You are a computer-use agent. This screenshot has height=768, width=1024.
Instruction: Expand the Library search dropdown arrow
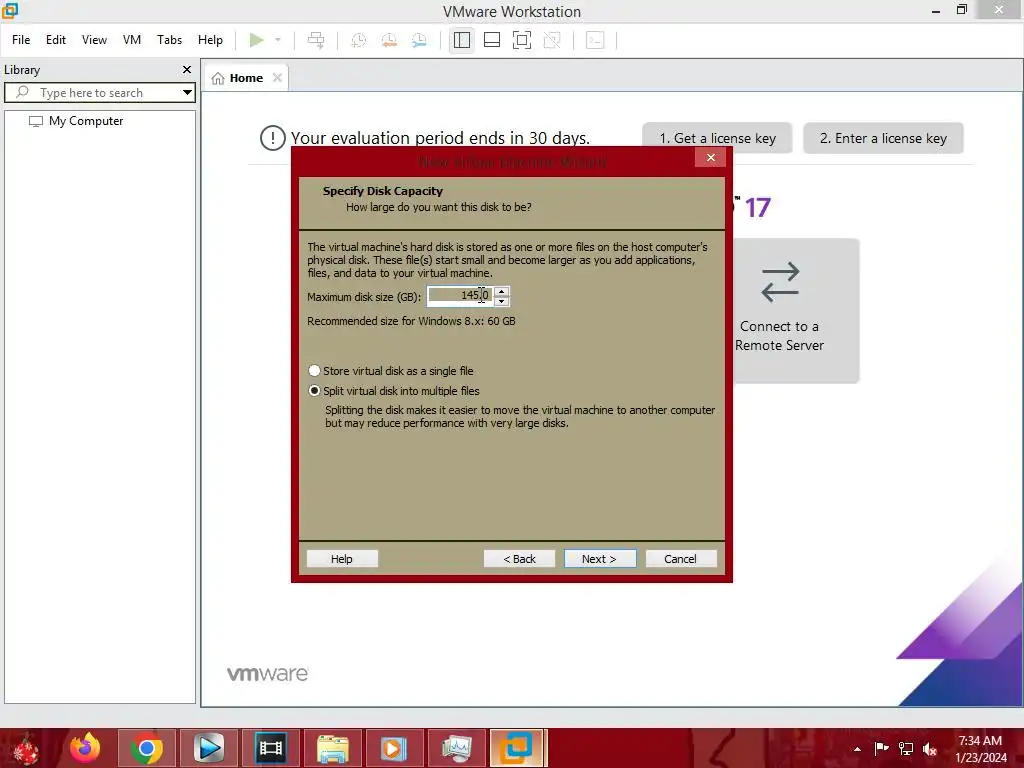(187, 93)
